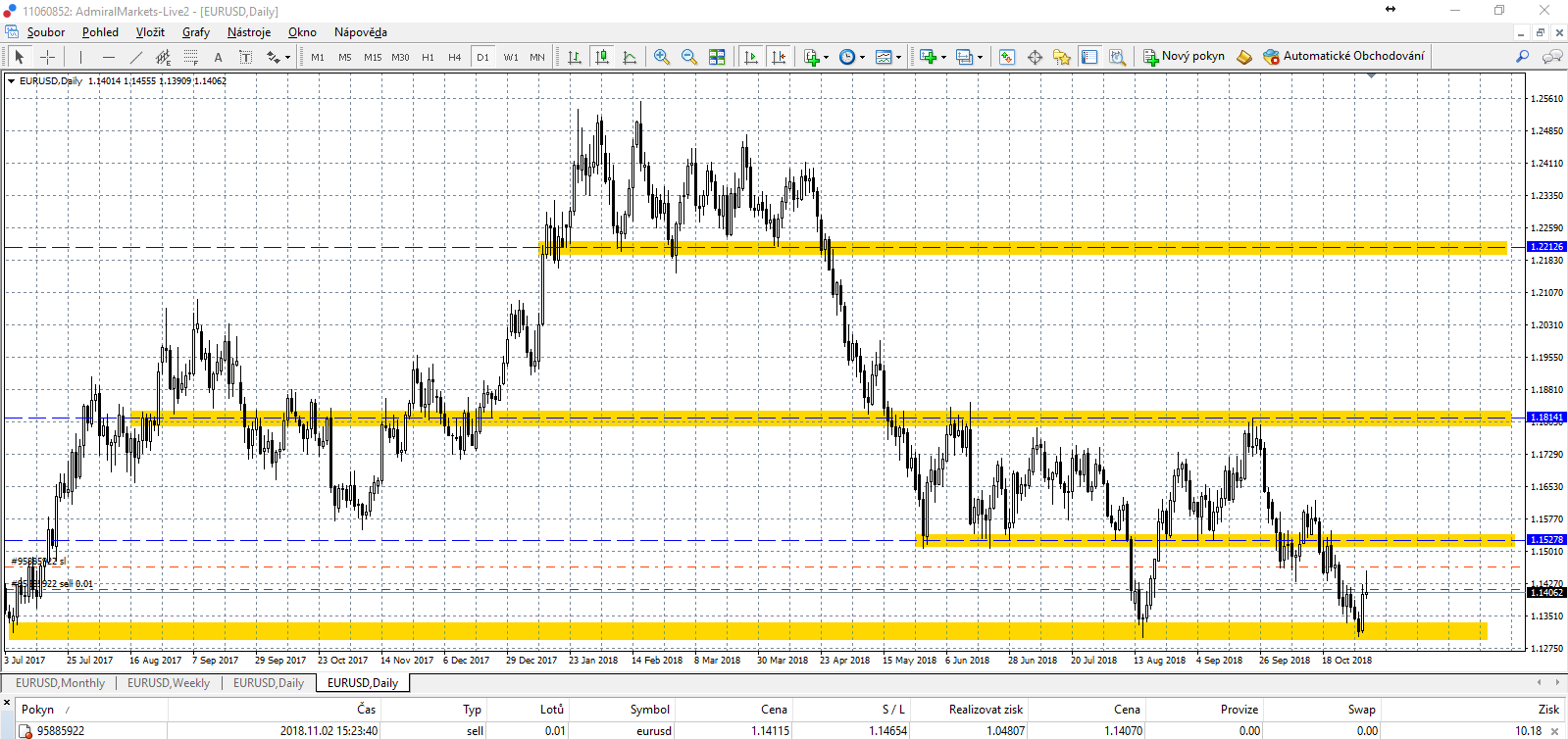Screen dimensions: 1568x739
Task: Switch chart to H1 timeframe
Action: (428, 57)
